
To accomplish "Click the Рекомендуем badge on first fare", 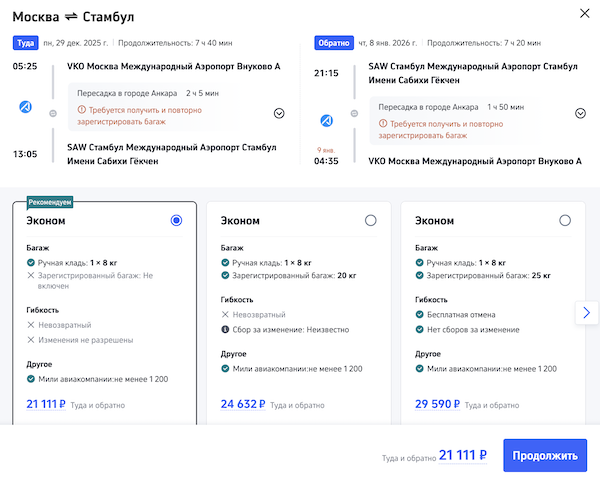I will [50, 201].
